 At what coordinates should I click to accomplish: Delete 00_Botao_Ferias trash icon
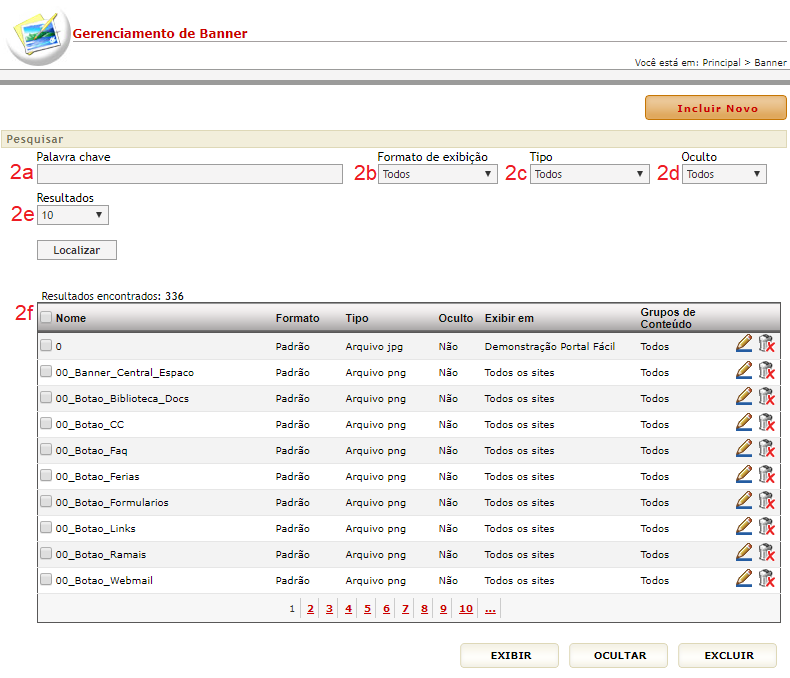click(x=766, y=475)
